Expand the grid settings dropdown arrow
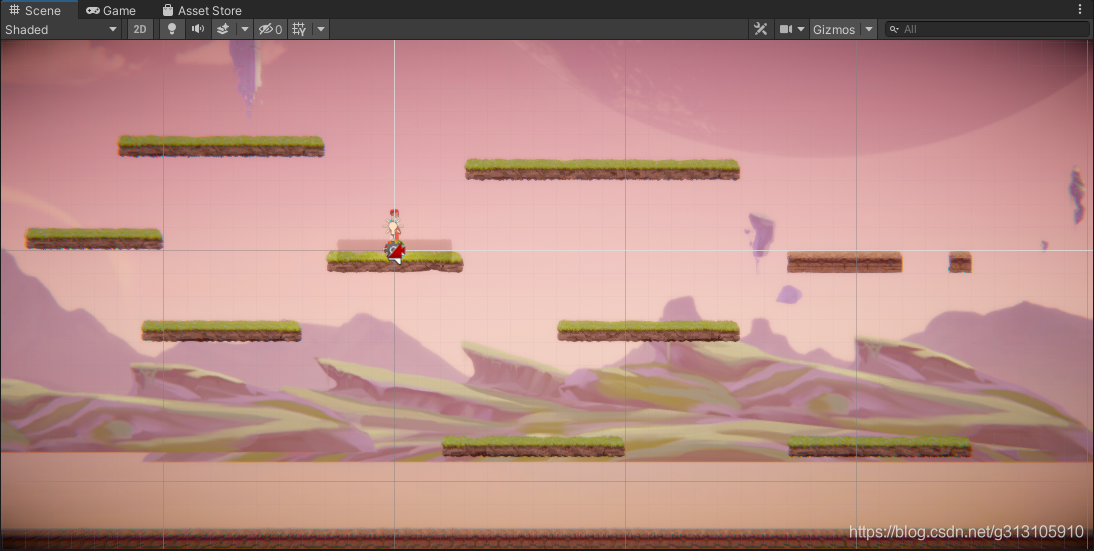1094x551 pixels. (320, 29)
